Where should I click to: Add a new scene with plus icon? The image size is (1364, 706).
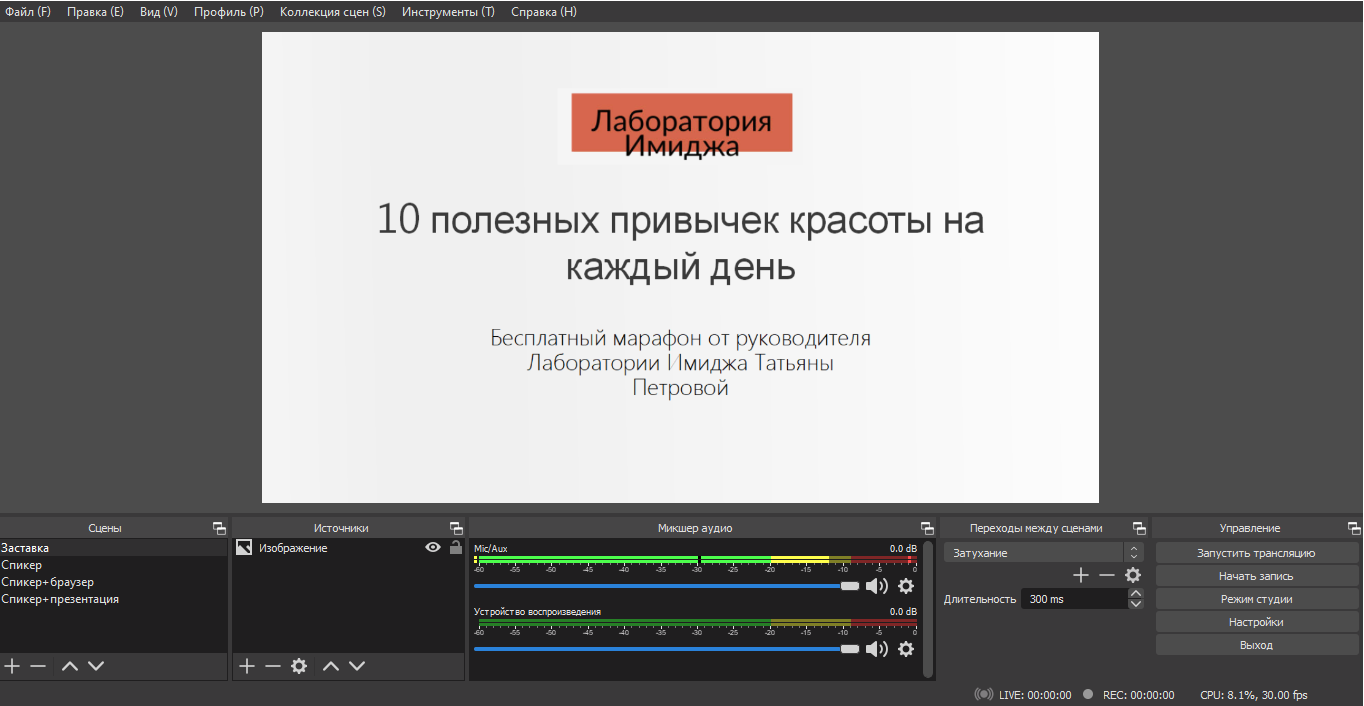tap(12, 666)
